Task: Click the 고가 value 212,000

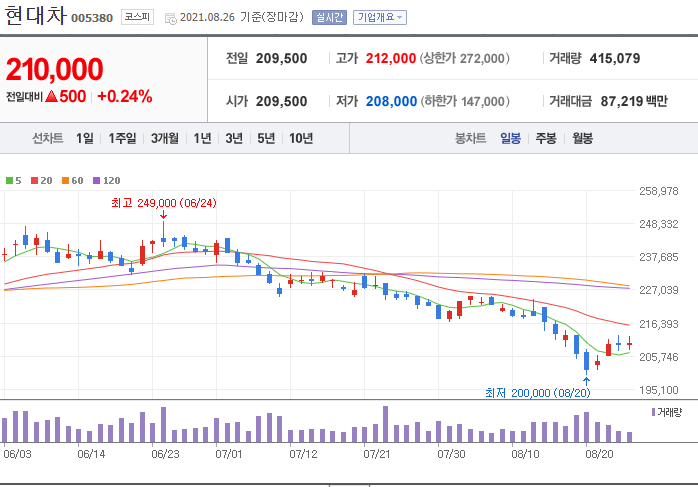Action: [x=390, y=58]
